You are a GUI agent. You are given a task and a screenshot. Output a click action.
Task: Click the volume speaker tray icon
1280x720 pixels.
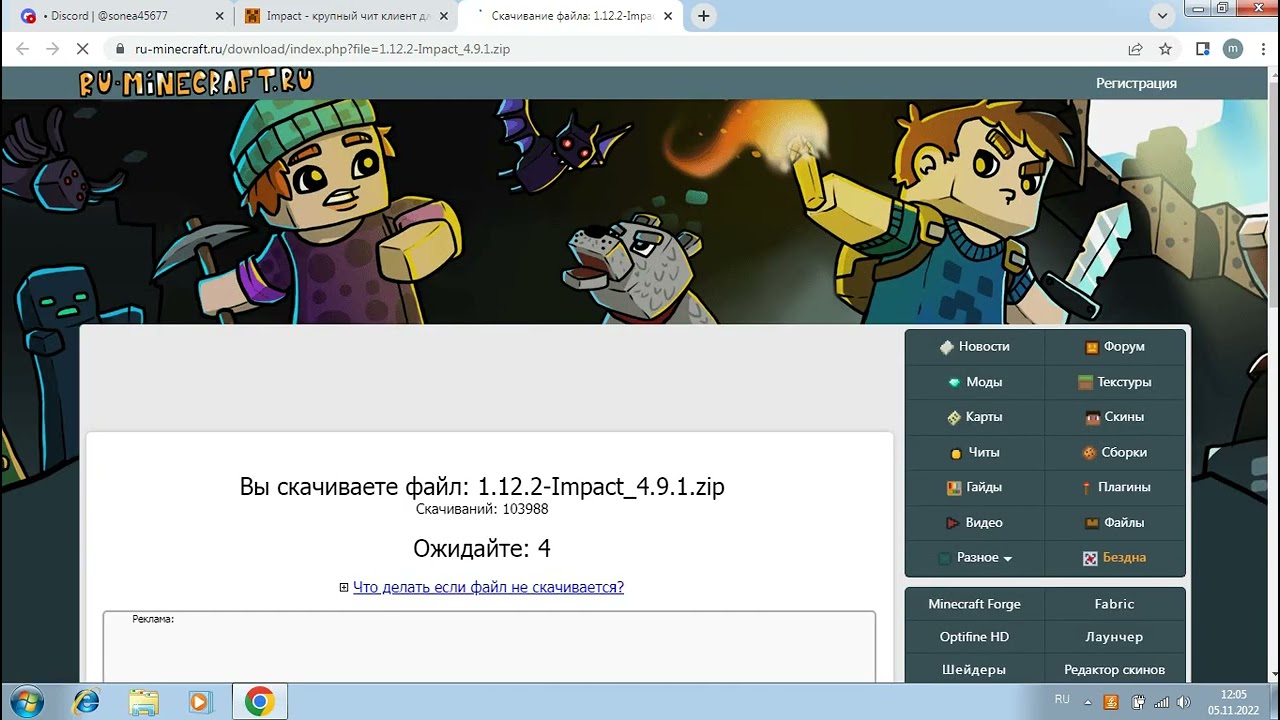(1185, 701)
